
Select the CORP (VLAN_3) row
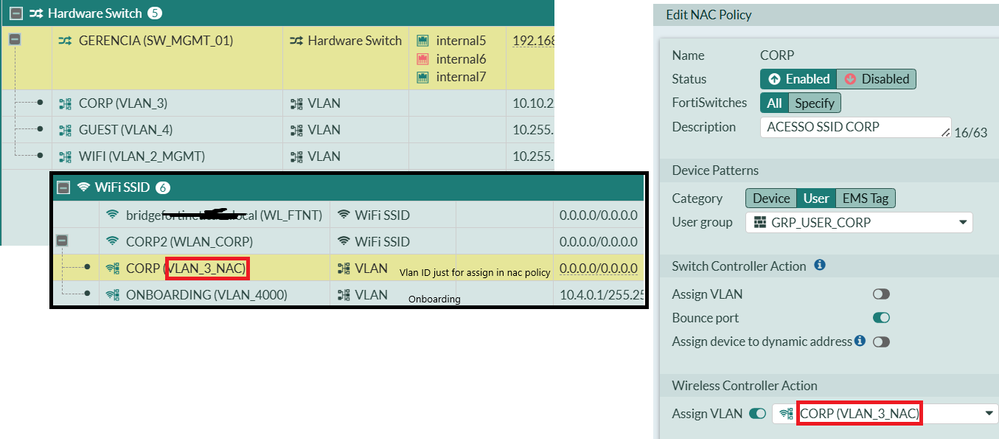(x=278, y=103)
